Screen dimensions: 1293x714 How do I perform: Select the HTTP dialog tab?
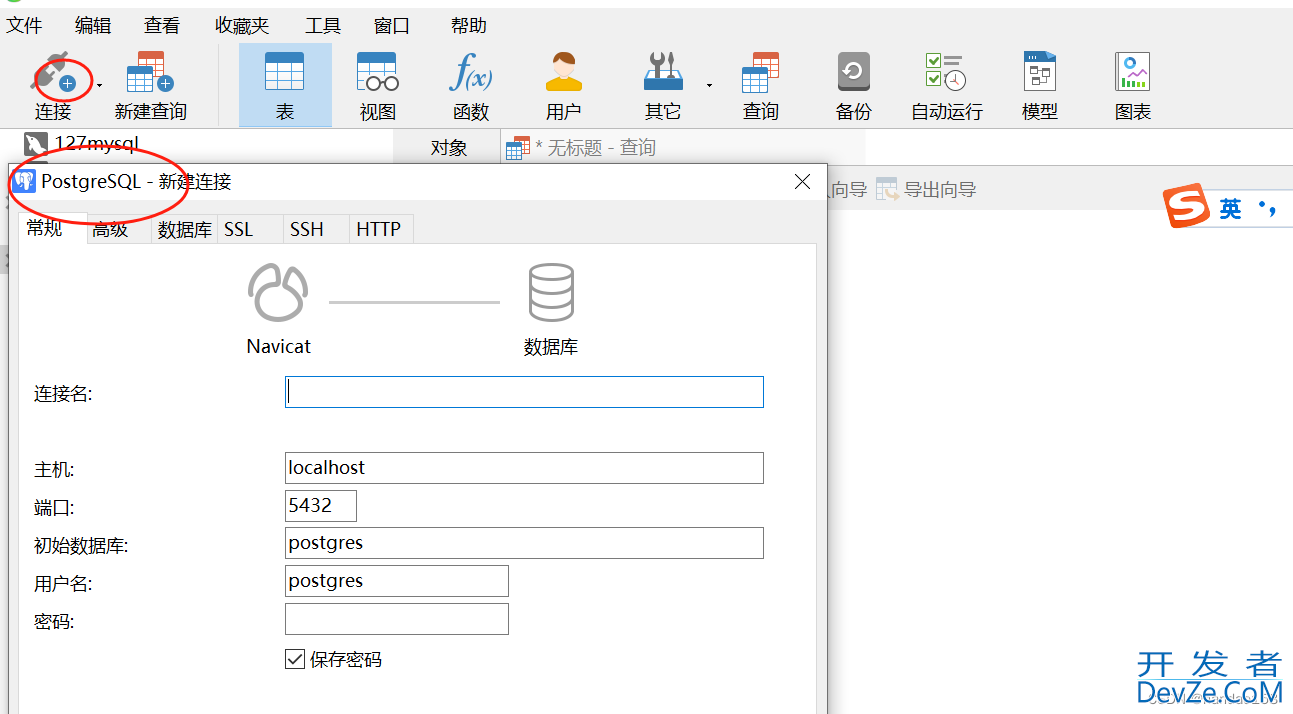[379, 229]
